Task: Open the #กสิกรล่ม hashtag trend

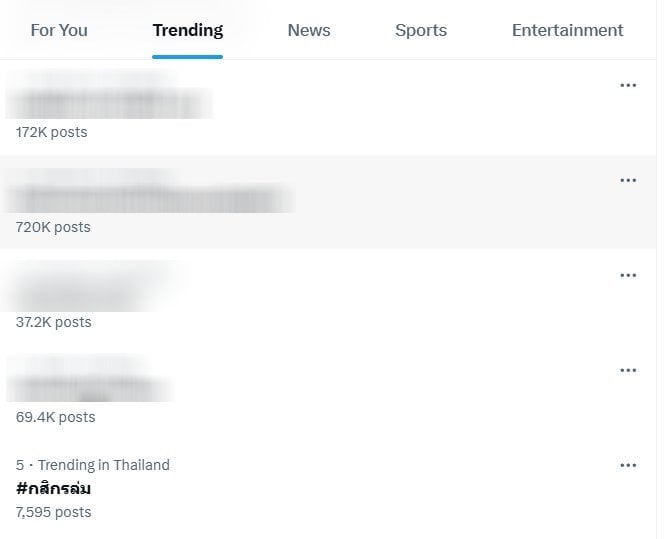Action: click(53, 489)
